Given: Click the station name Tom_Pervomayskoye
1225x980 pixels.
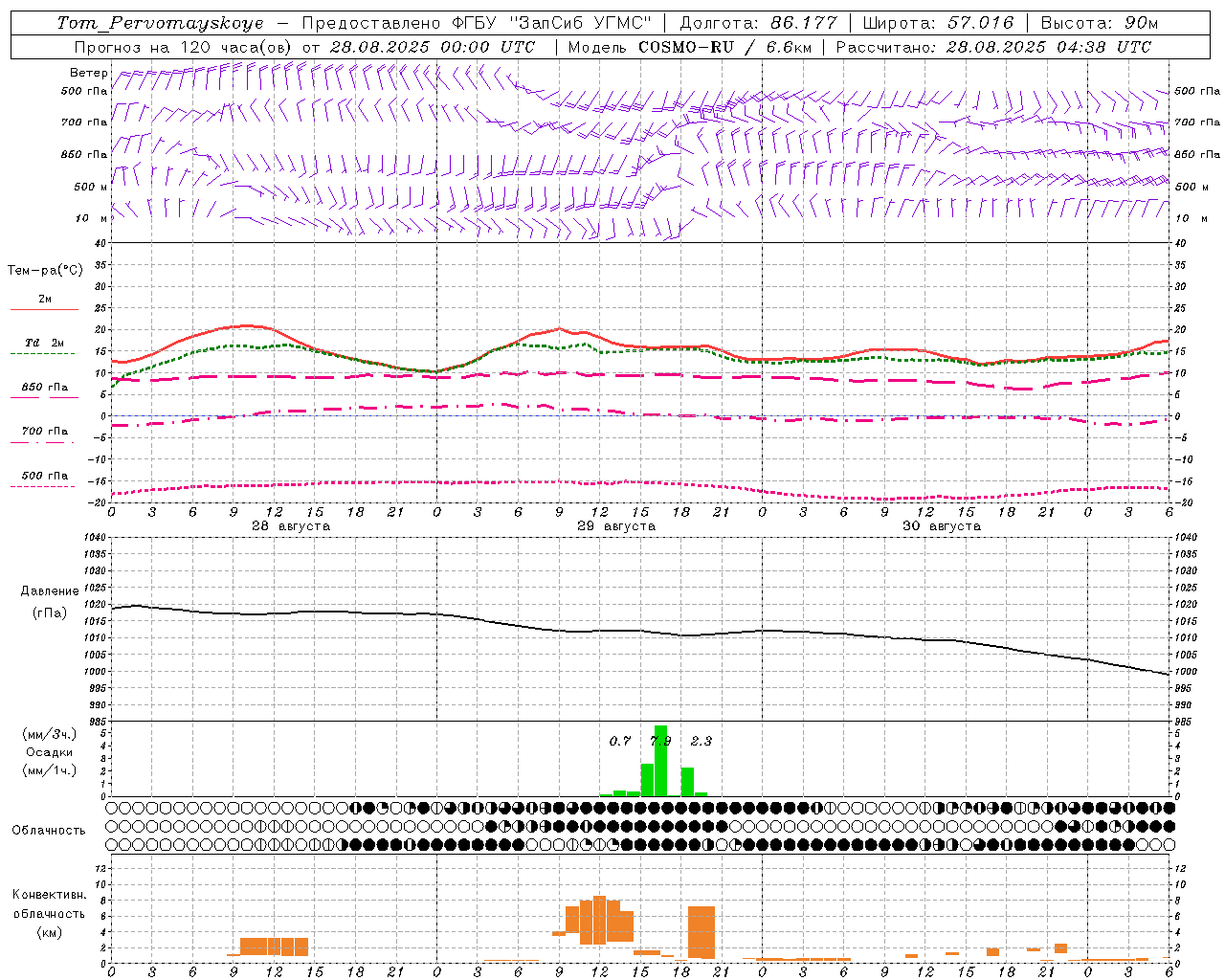Looking at the screenshot, I should coord(160,23).
